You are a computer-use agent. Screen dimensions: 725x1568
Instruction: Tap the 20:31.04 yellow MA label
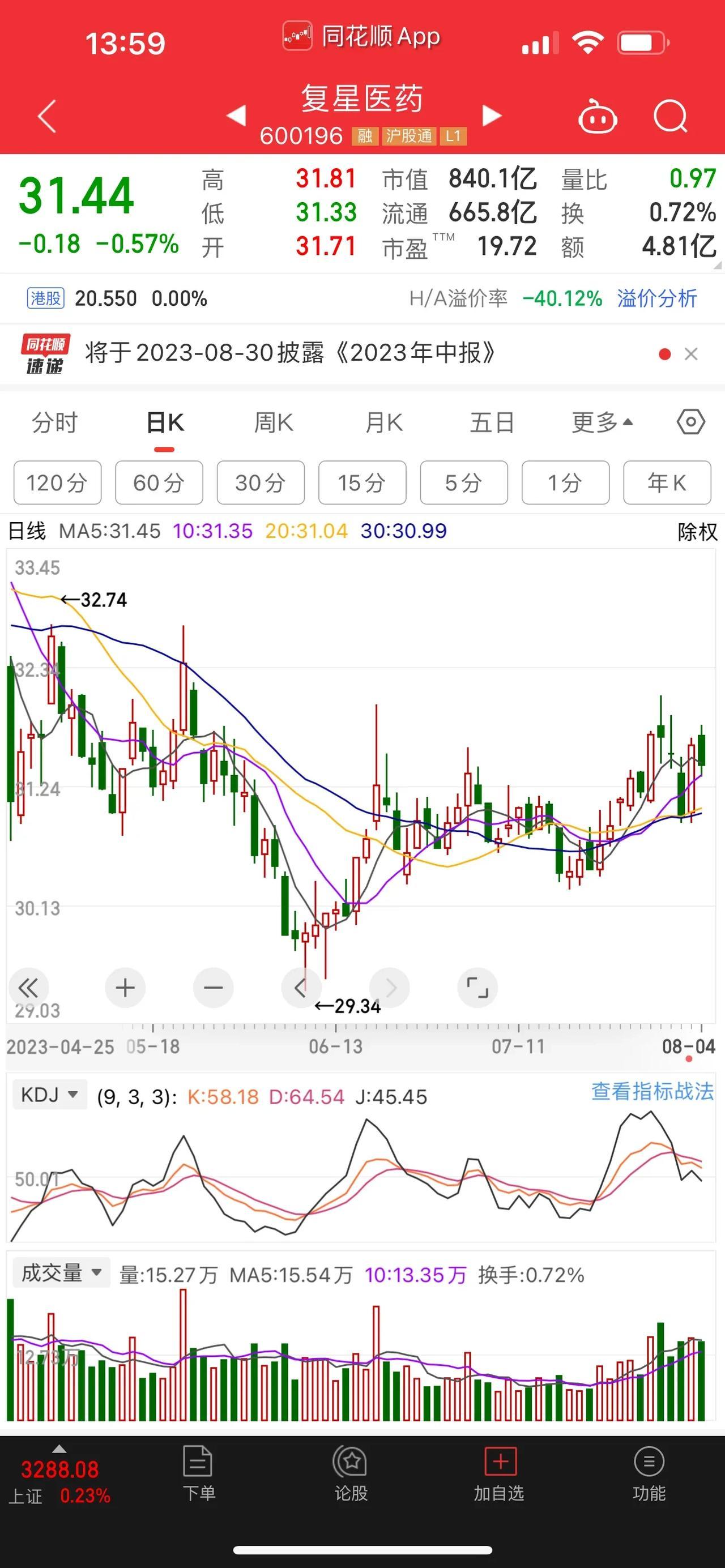point(306,531)
